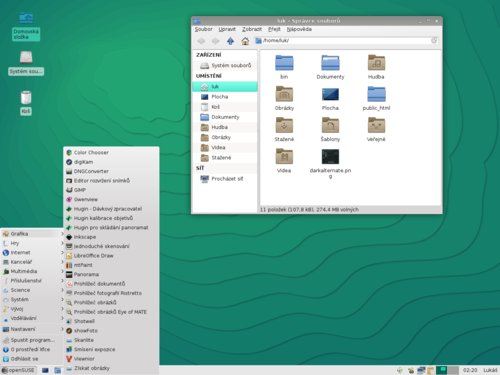Expand the Příslušenství category submenu

(x=32, y=280)
